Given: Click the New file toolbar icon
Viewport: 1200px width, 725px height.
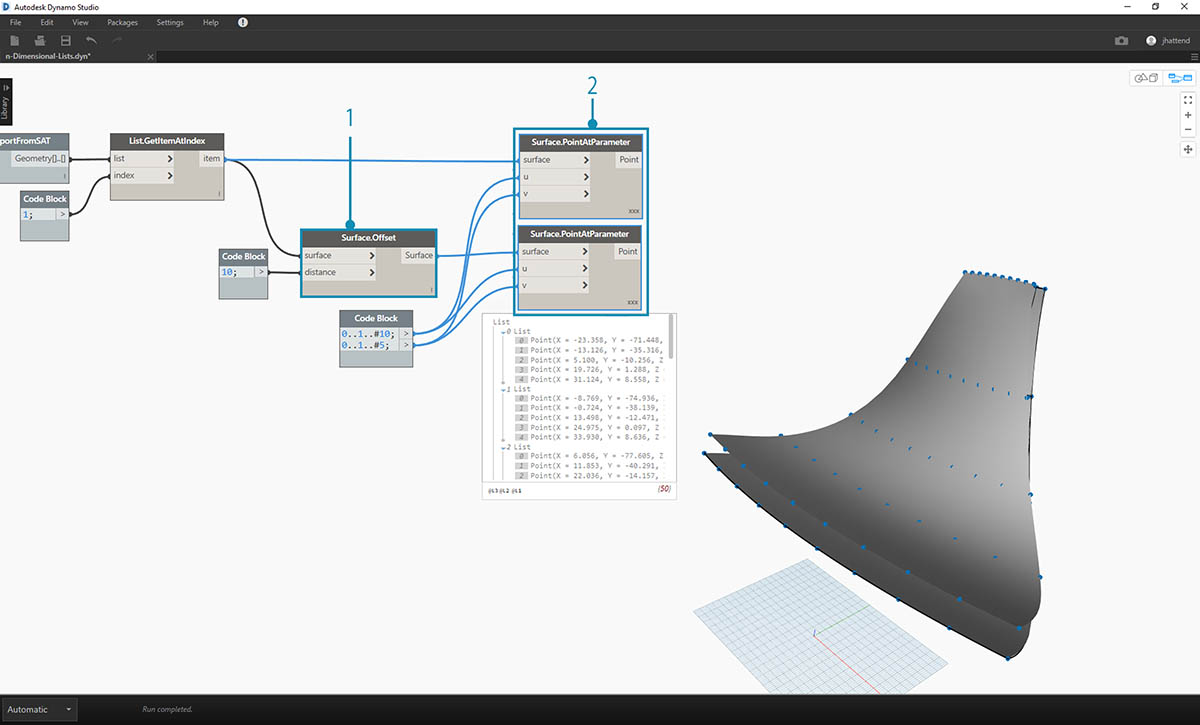Looking at the screenshot, I should coord(15,40).
